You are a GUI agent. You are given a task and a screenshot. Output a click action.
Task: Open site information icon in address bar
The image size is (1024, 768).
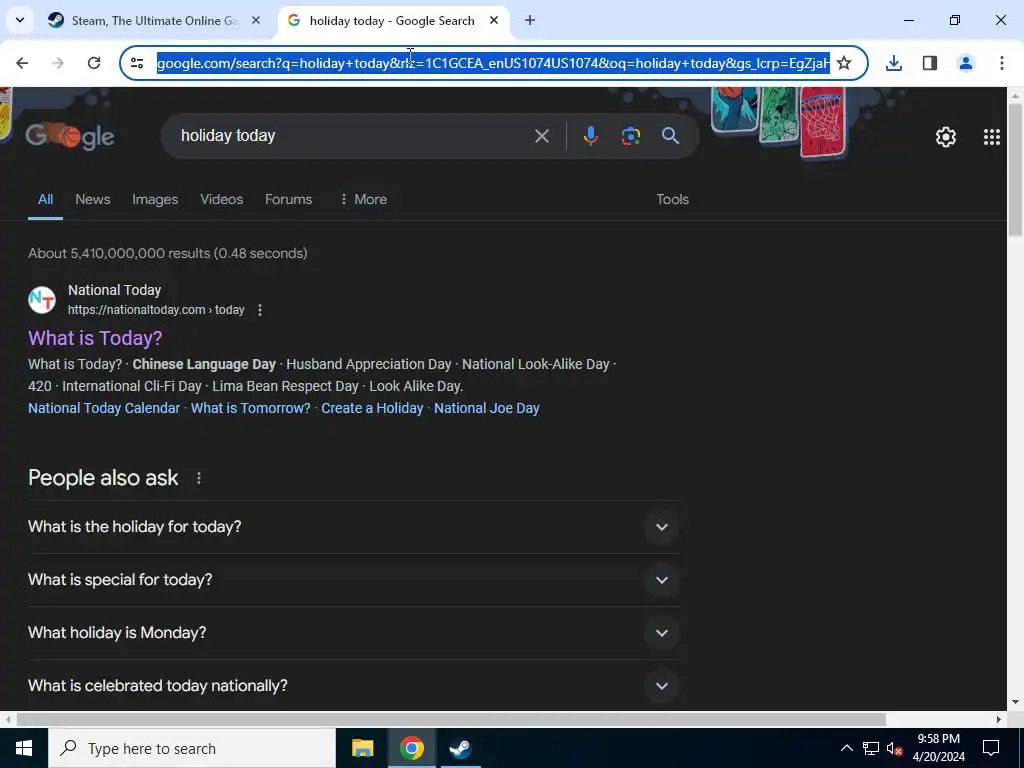click(x=137, y=63)
